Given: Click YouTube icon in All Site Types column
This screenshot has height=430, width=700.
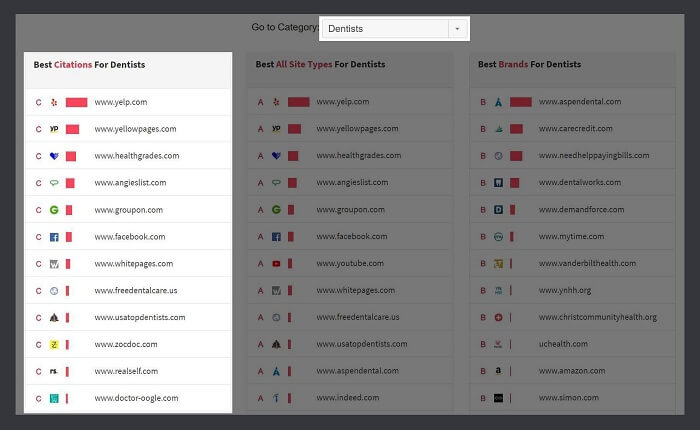Looking at the screenshot, I should click(276, 263).
